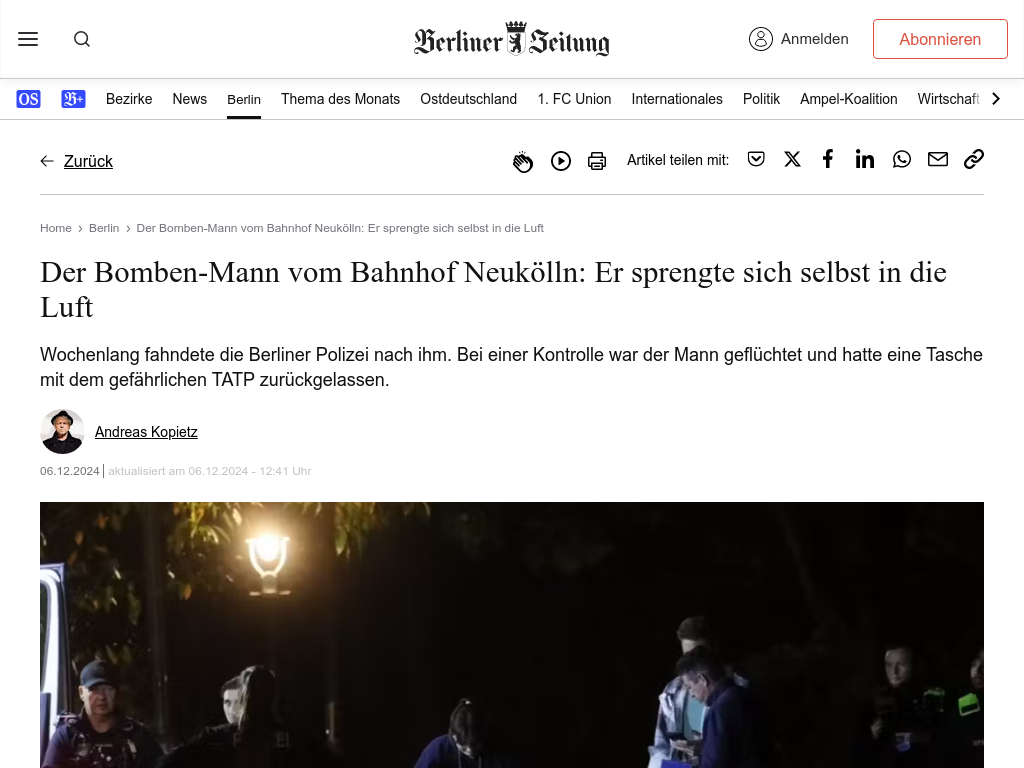Viewport: 1024px width, 768px height.
Task: Open the article's main photo
Action: pyautogui.click(x=512, y=635)
